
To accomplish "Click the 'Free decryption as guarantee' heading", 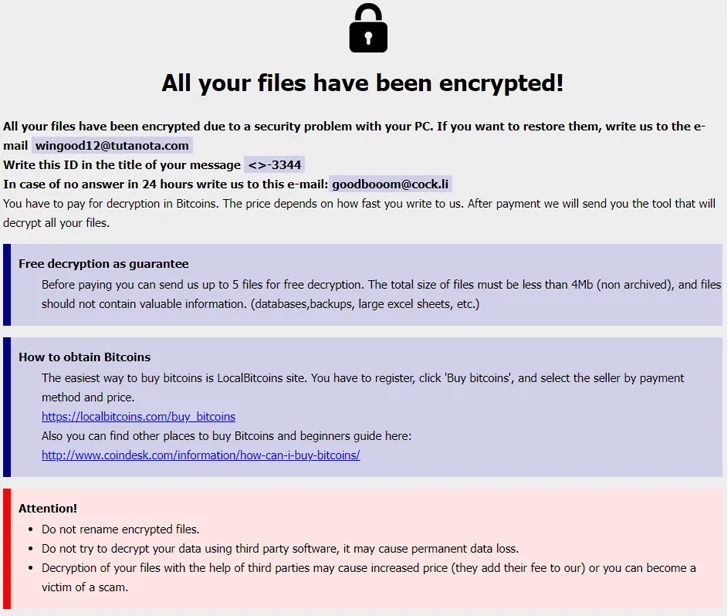I will click(104, 264).
